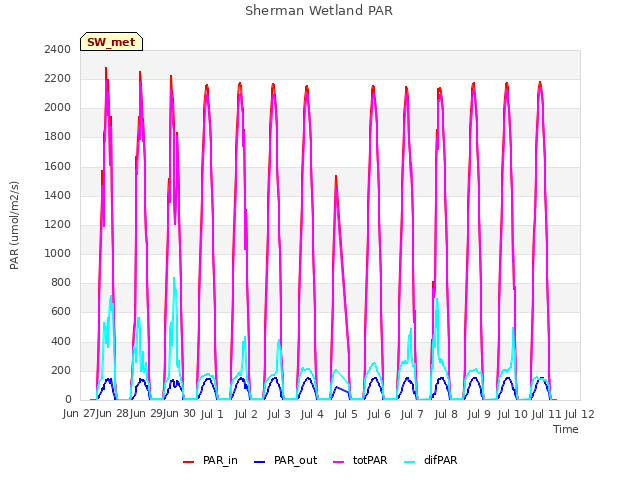Click the Jul 5 reduced PAR peak
This screenshot has height=480, width=640.
pyautogui.click(x=336, y=177)
